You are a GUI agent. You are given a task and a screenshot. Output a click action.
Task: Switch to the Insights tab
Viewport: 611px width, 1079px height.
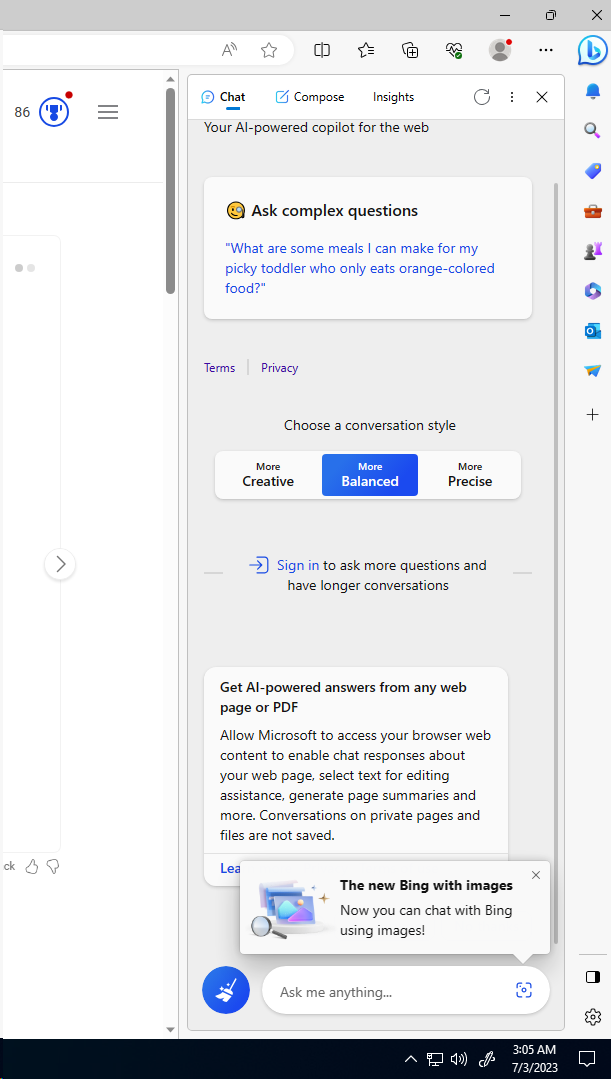pos(393,97)
